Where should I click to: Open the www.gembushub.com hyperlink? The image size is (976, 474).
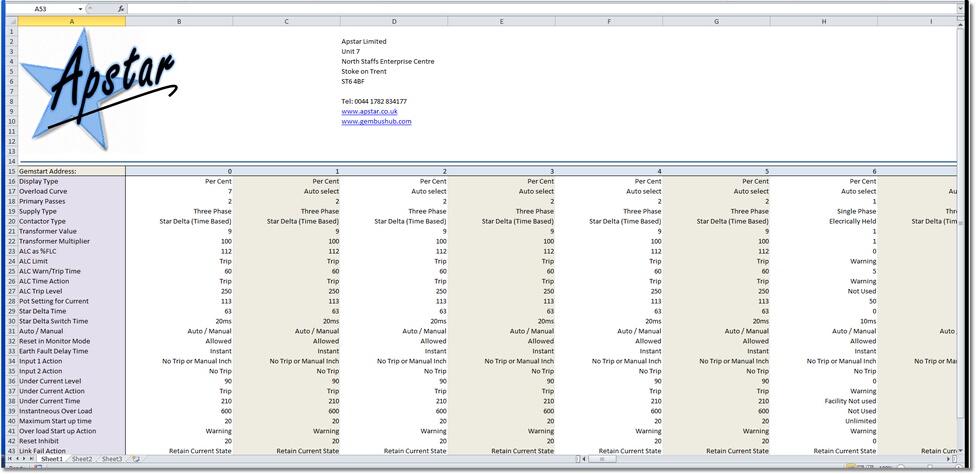pyautogui.click(x=376, y=121)
